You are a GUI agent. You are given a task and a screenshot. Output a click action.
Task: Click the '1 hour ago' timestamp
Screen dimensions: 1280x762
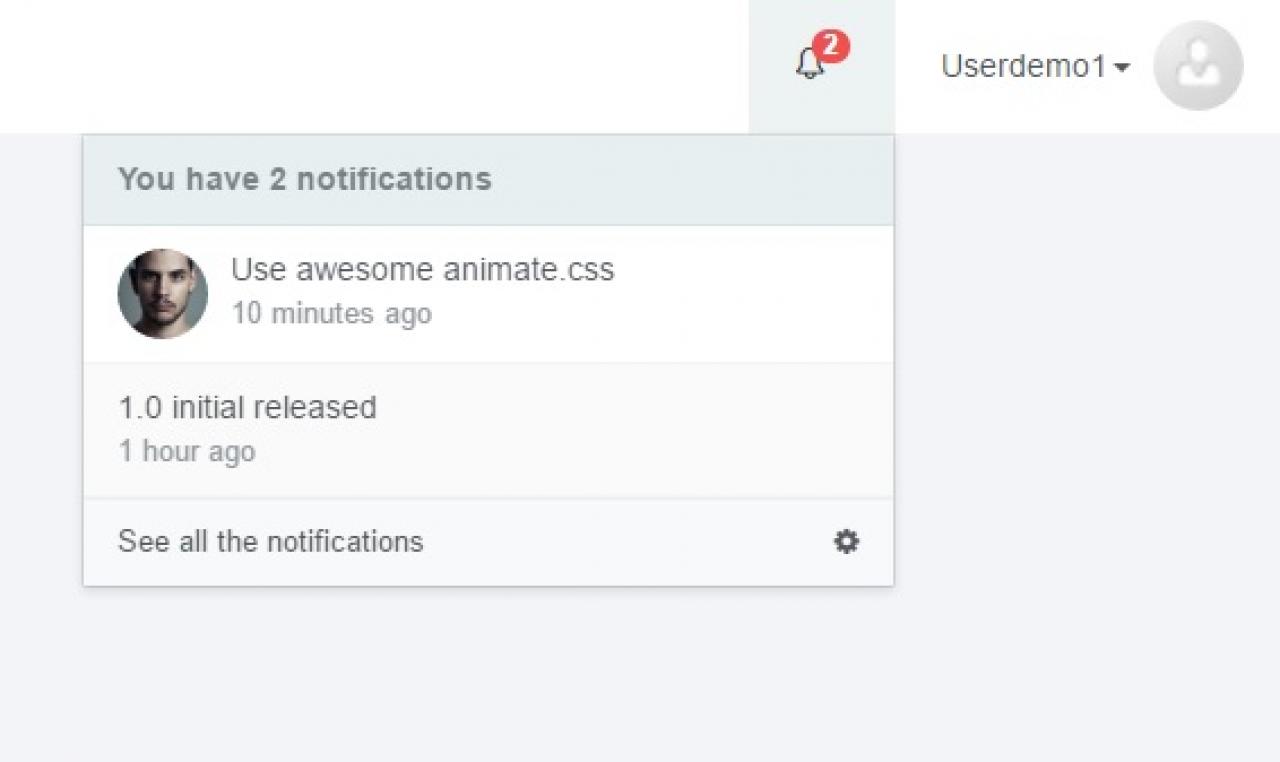187,452
